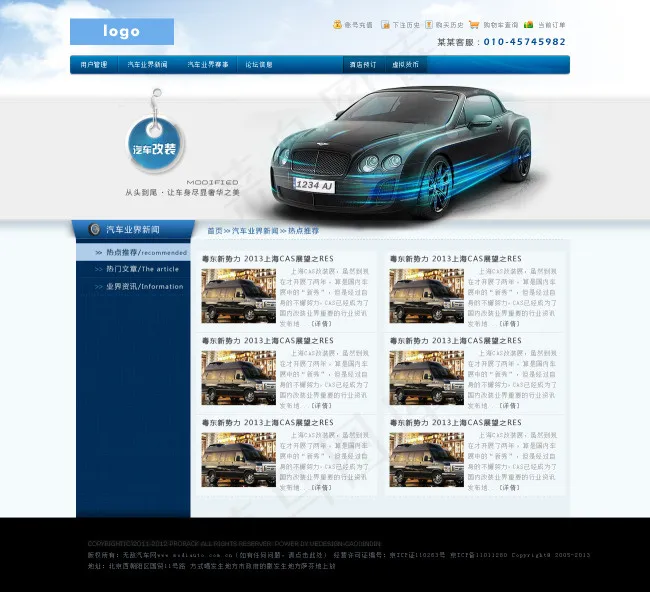
Task: Click the 购买历史 icon in top bar
Action: point(429,24)
